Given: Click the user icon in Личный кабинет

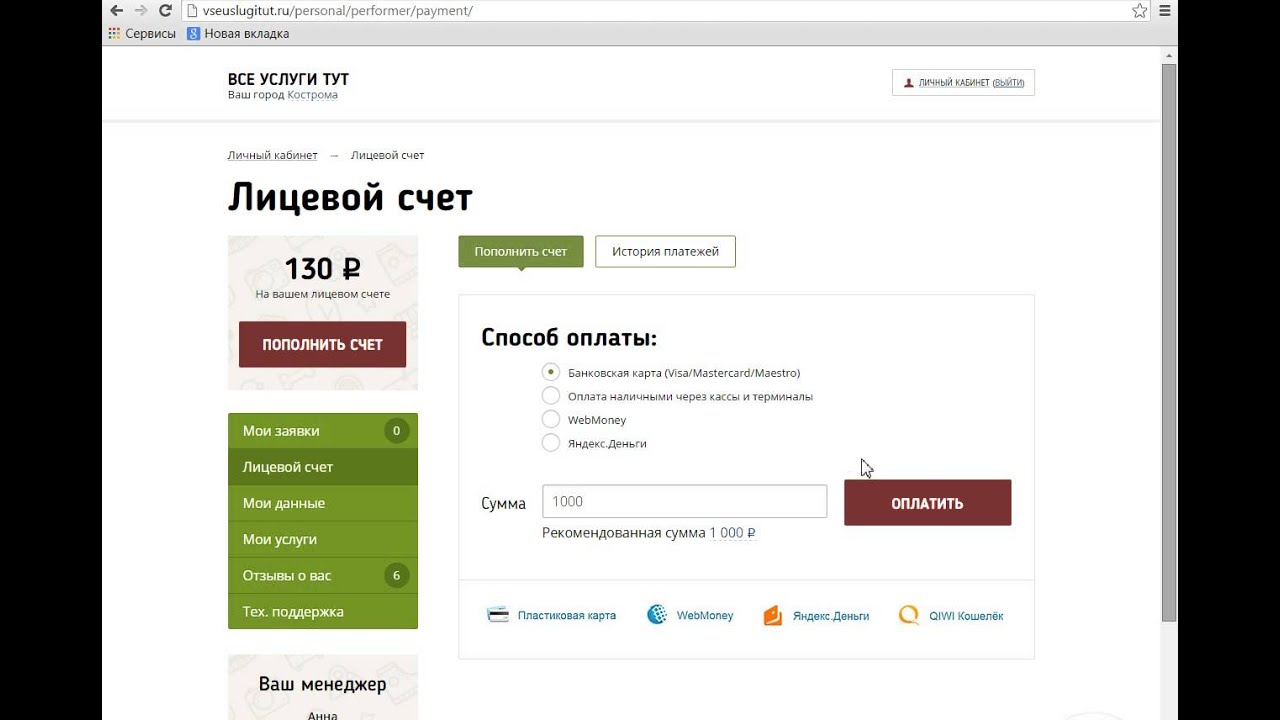Looking at the screenshot, I should (908, 83).
